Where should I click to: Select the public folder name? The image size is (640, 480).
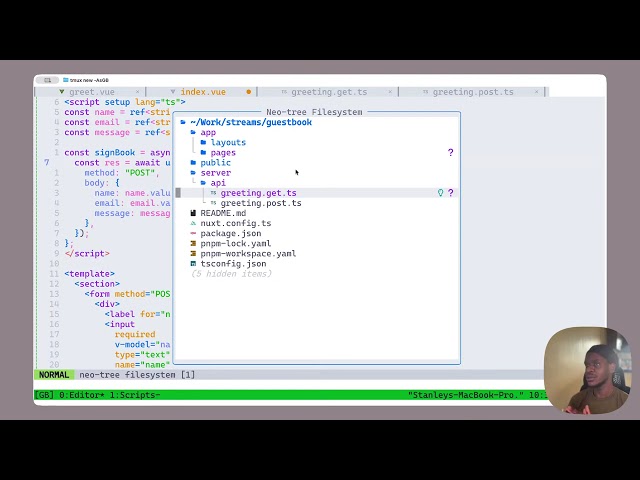point(216,162)
